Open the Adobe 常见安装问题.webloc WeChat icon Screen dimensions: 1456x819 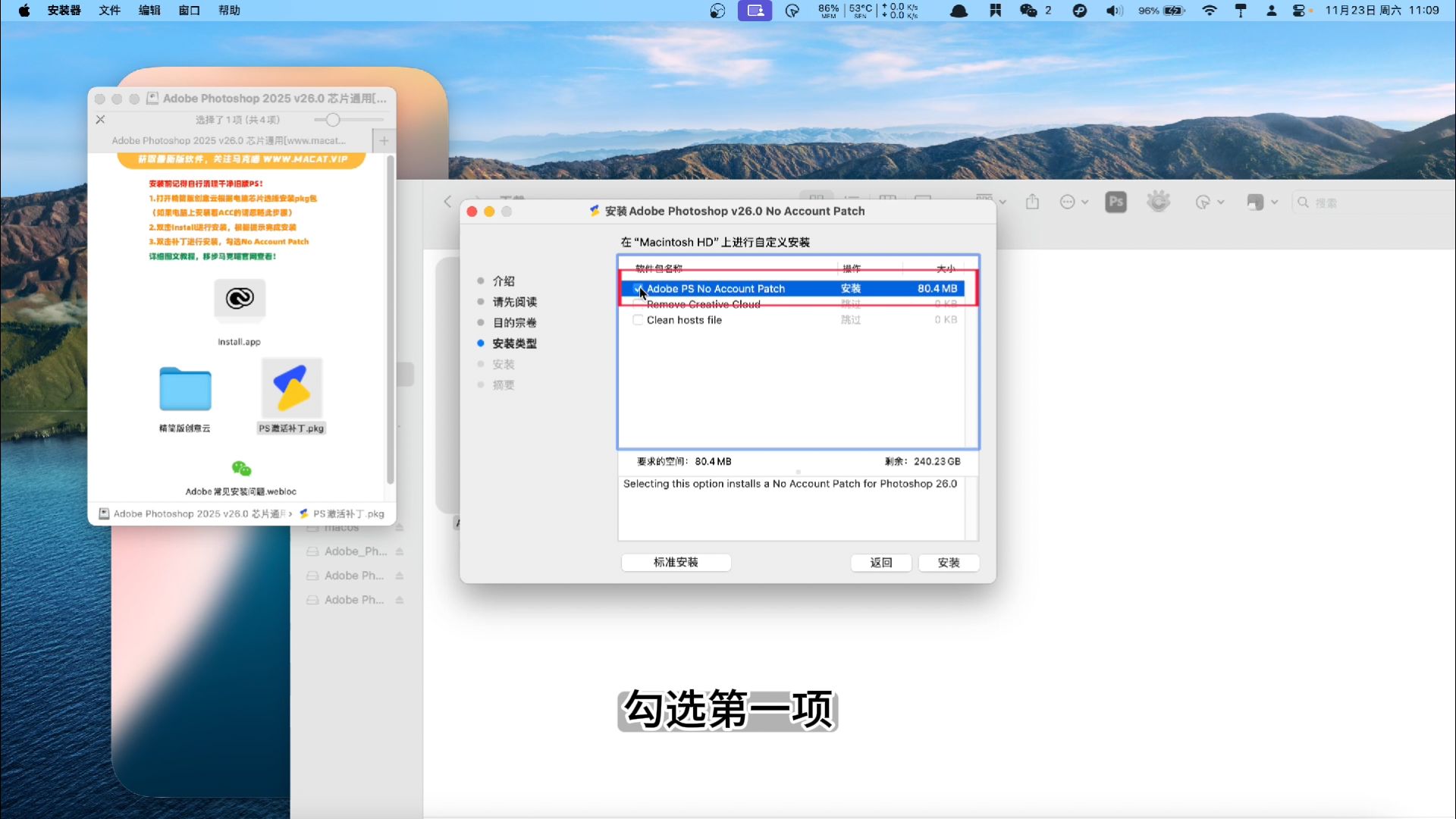click(x=241, y=469)
